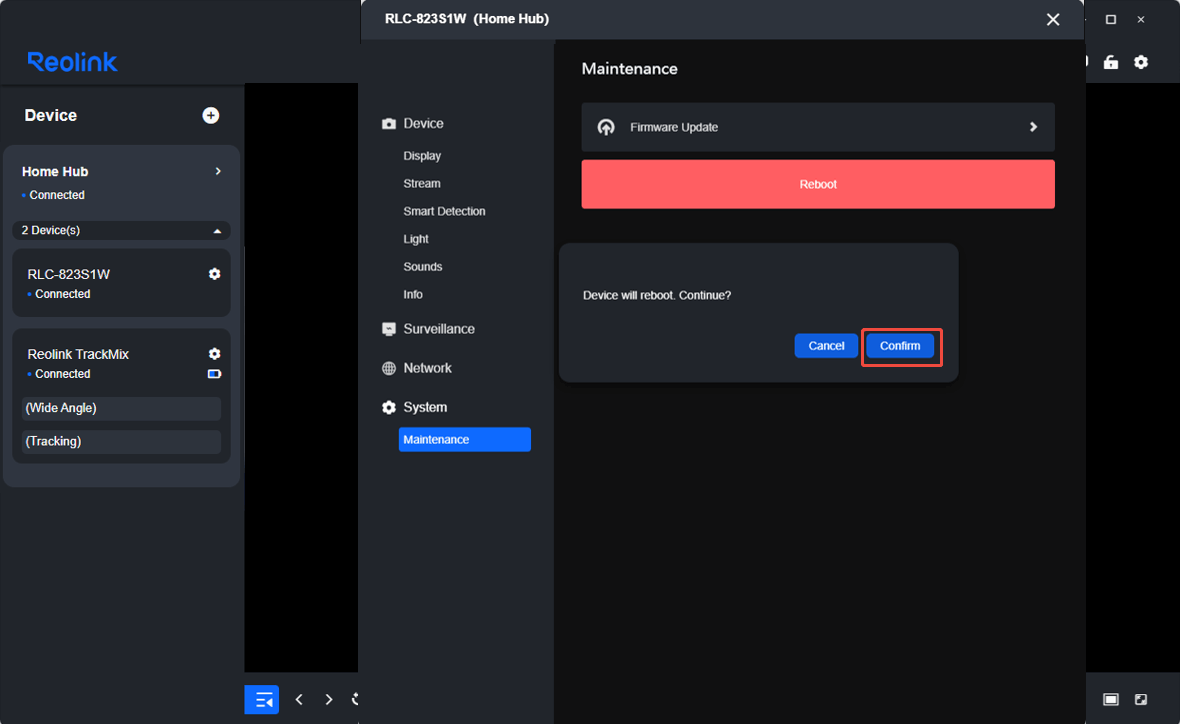Click the TrackMix battery status icon

pos(214,374)
